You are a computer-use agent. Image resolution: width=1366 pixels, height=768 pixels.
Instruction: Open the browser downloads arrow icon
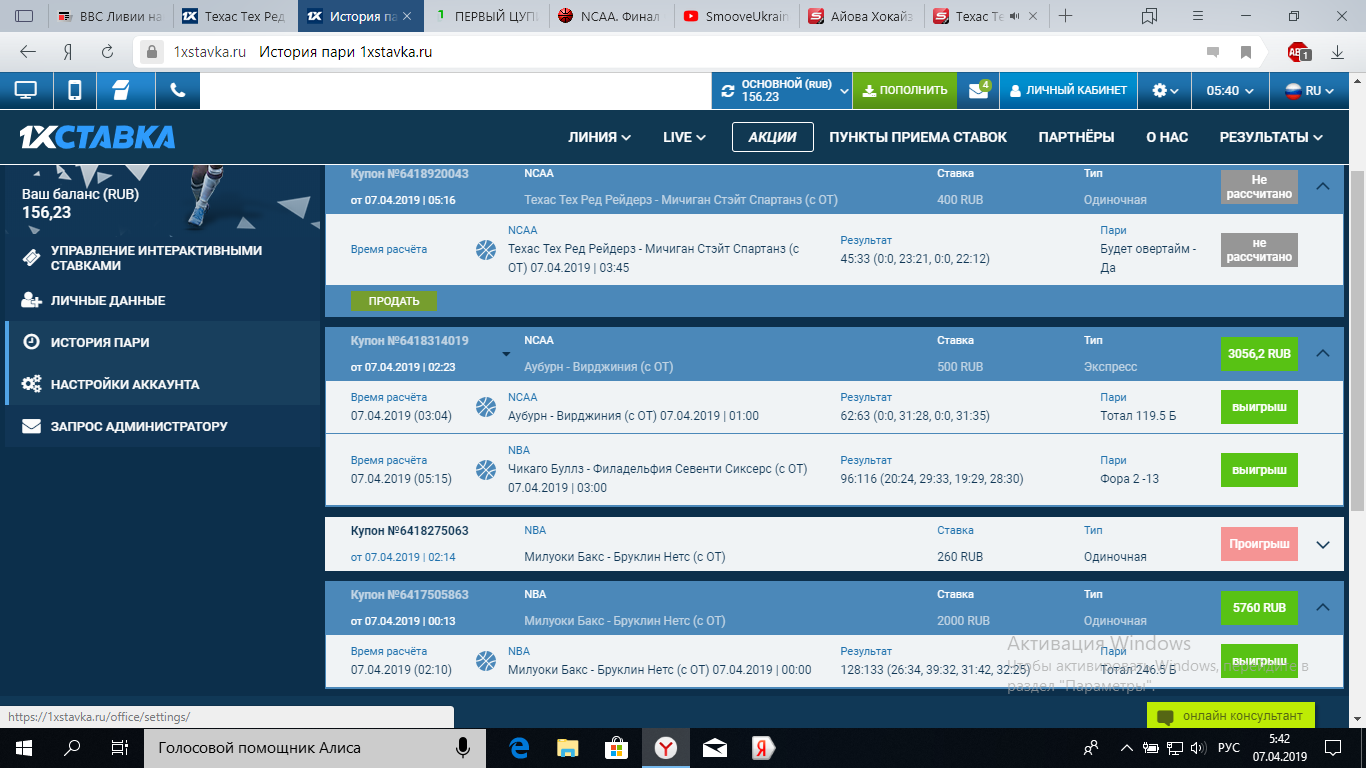click(1338, 52)
